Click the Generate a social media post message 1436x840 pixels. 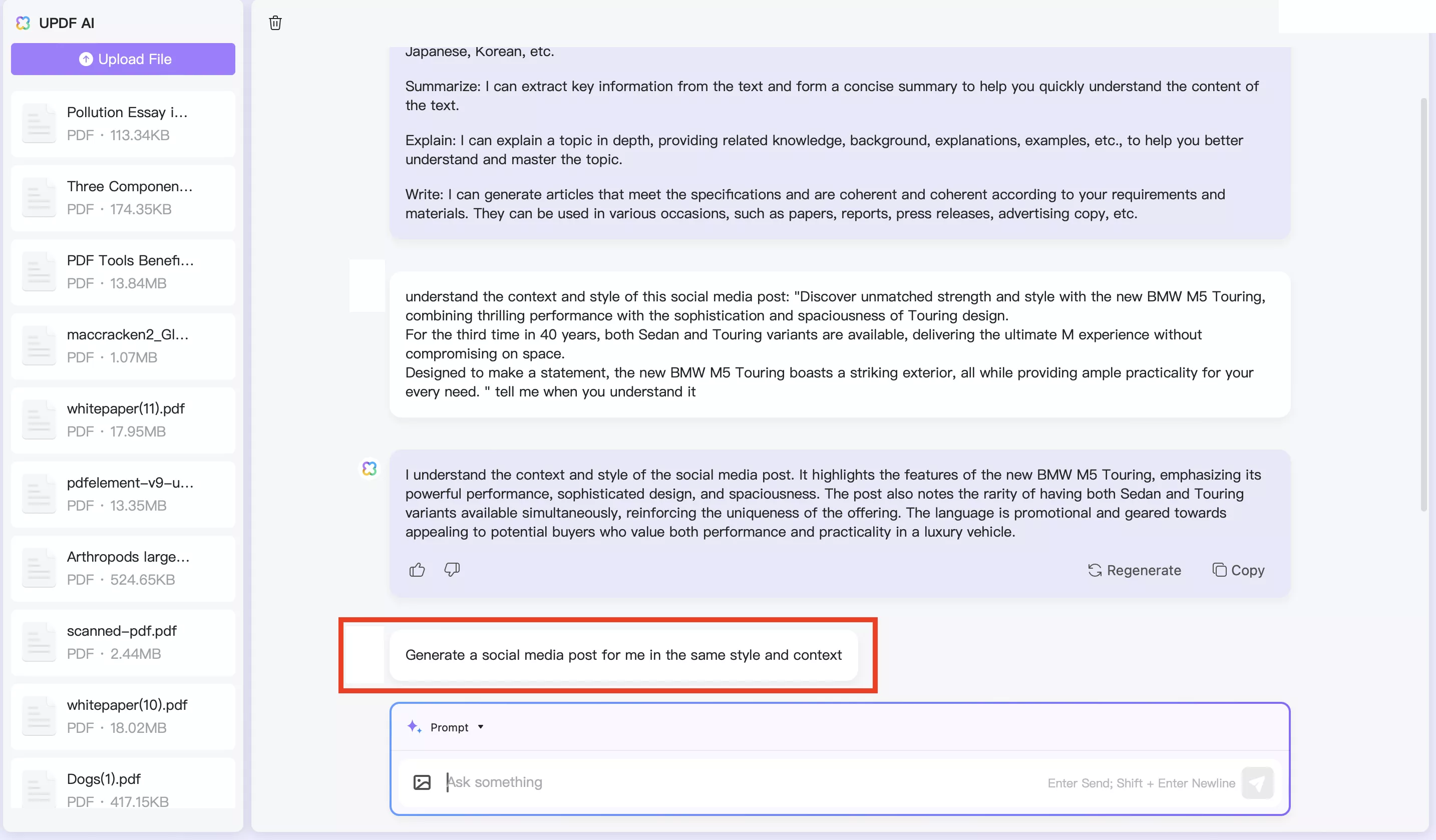(623, 655)
